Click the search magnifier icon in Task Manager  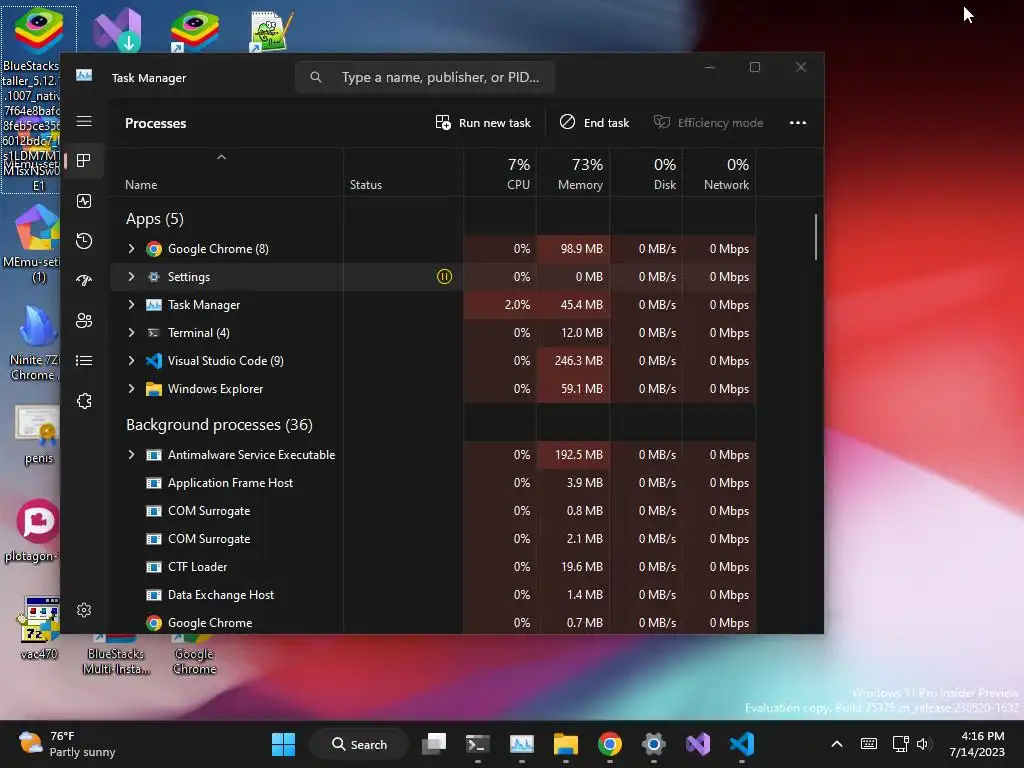316,77
